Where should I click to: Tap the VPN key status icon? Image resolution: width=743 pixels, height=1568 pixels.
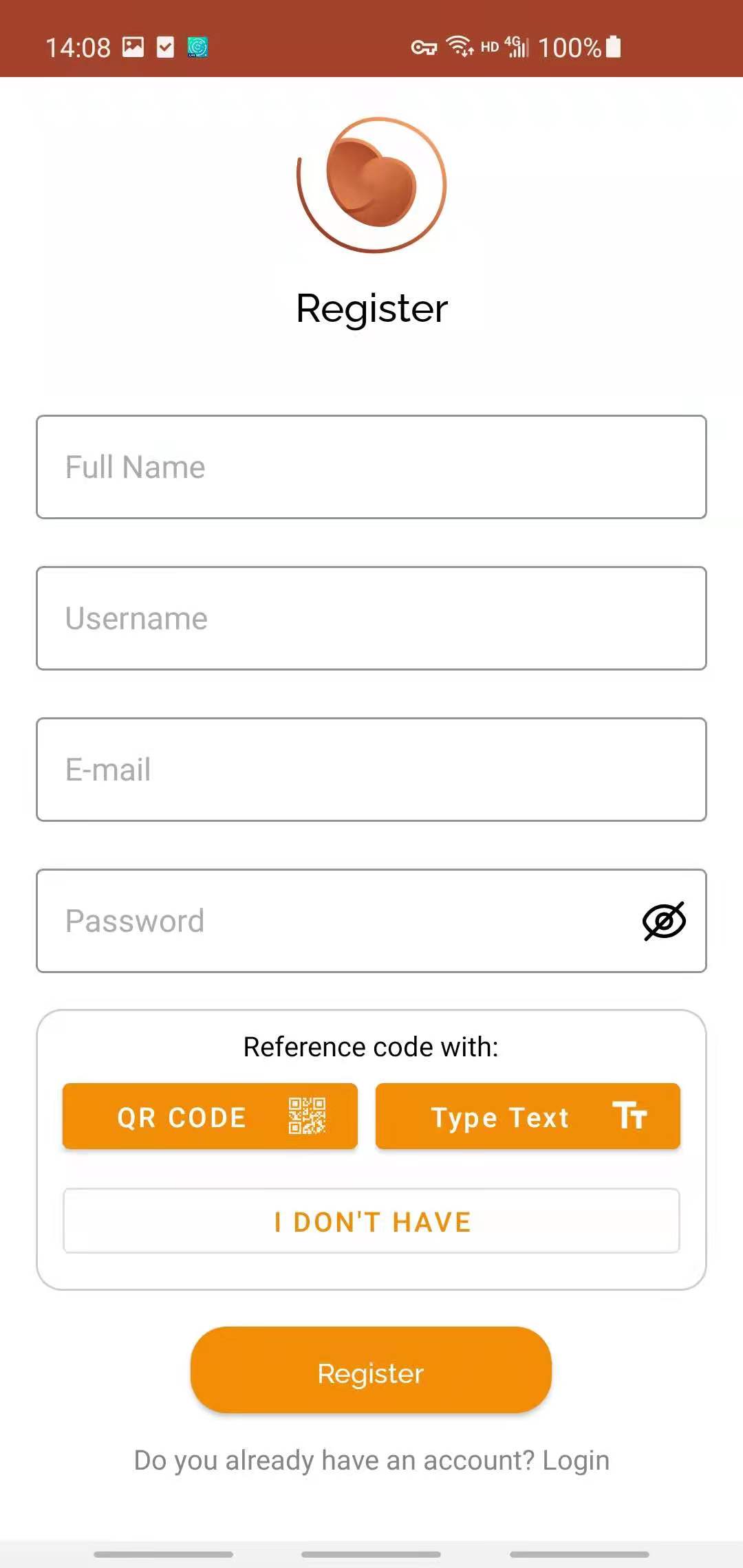pyautogui.click(x=424, y=47)
